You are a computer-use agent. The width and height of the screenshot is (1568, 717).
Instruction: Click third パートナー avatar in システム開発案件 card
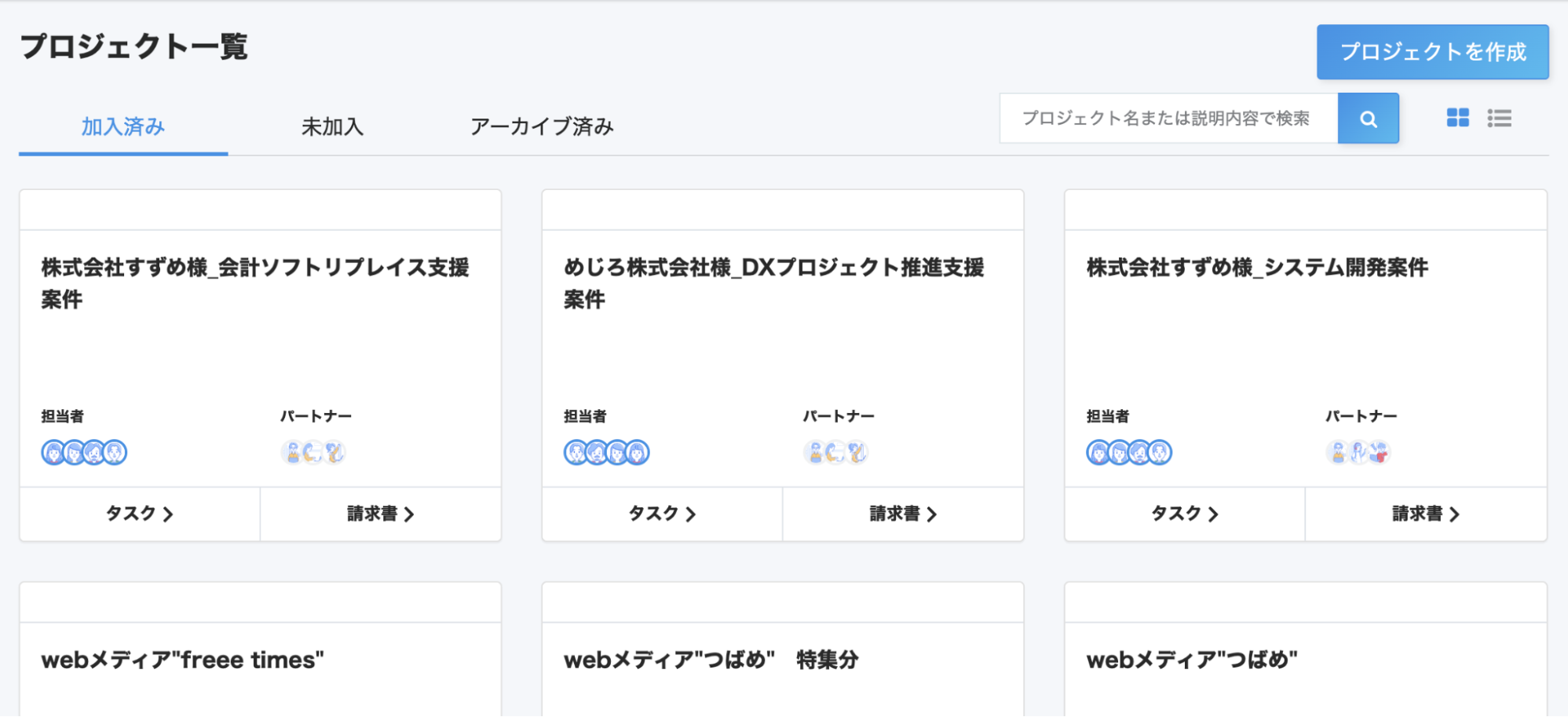point(1379,452)
